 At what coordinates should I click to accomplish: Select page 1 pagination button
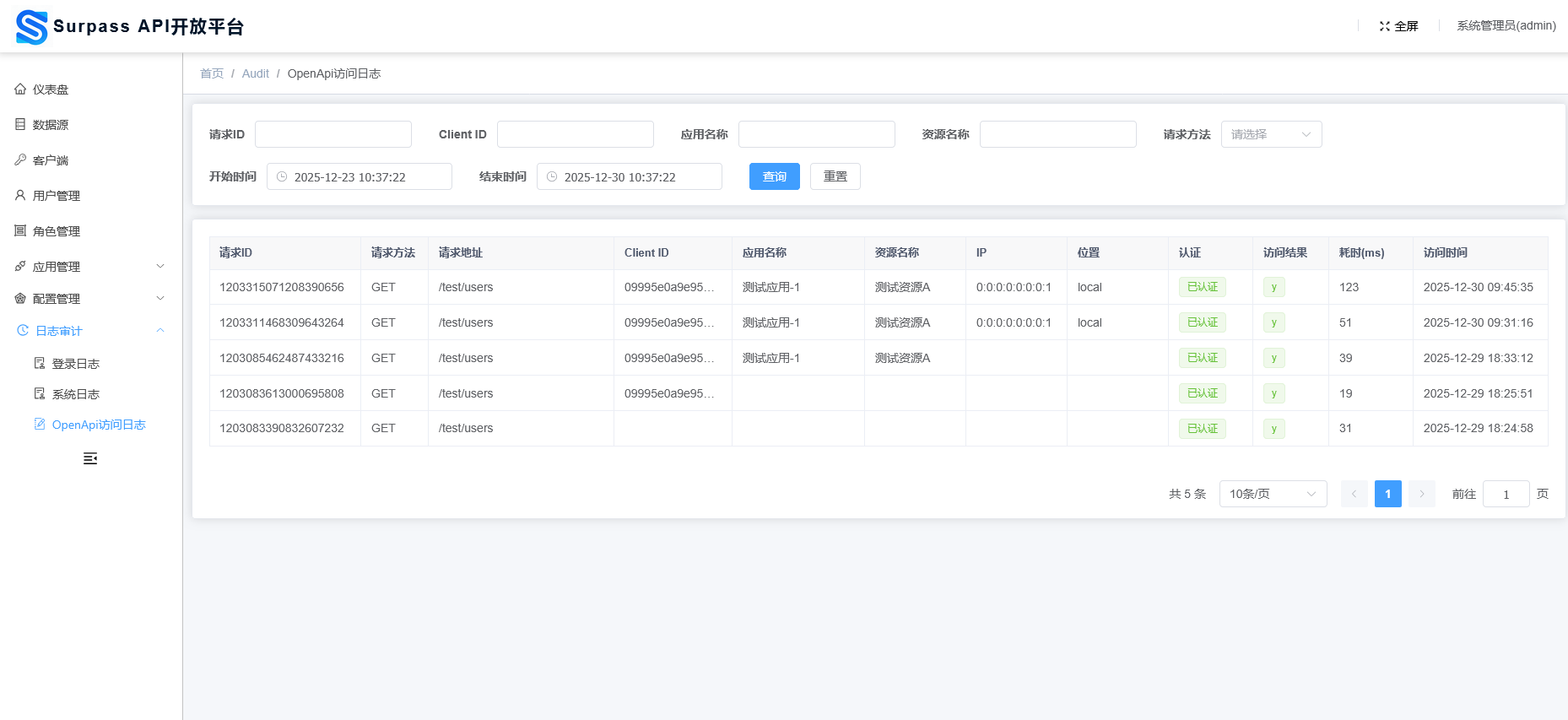pyautogui.click(x=1388, y=494)
